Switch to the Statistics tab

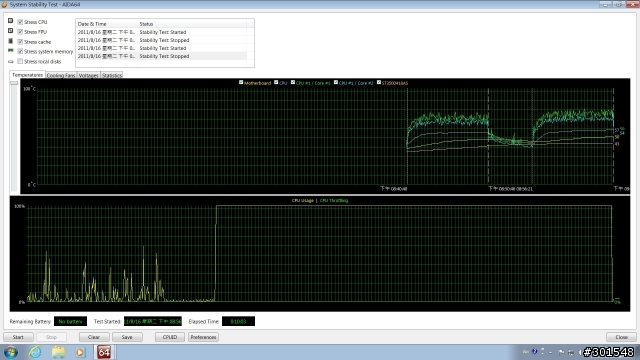click(x=112, y=76)
